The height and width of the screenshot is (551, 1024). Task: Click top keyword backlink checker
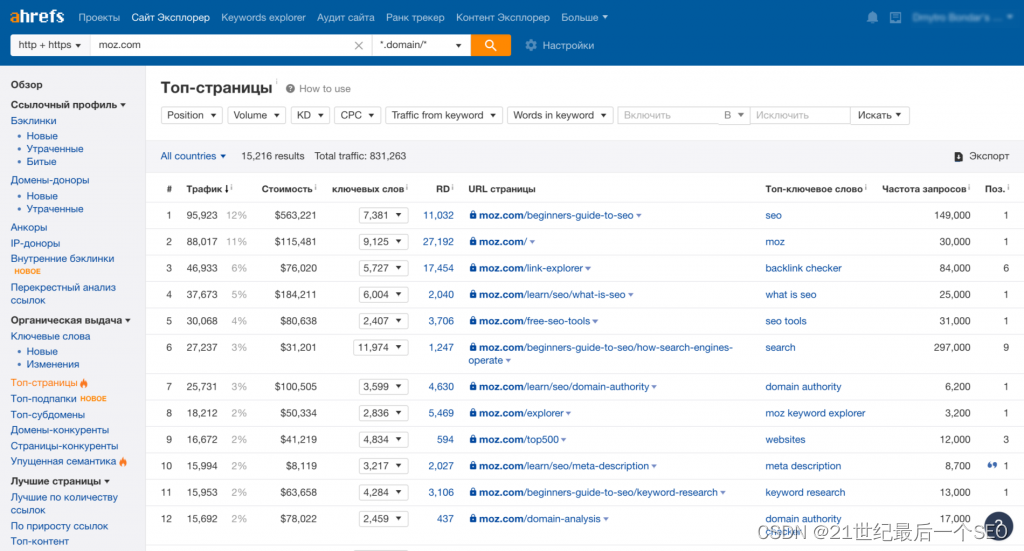(803, 268)
